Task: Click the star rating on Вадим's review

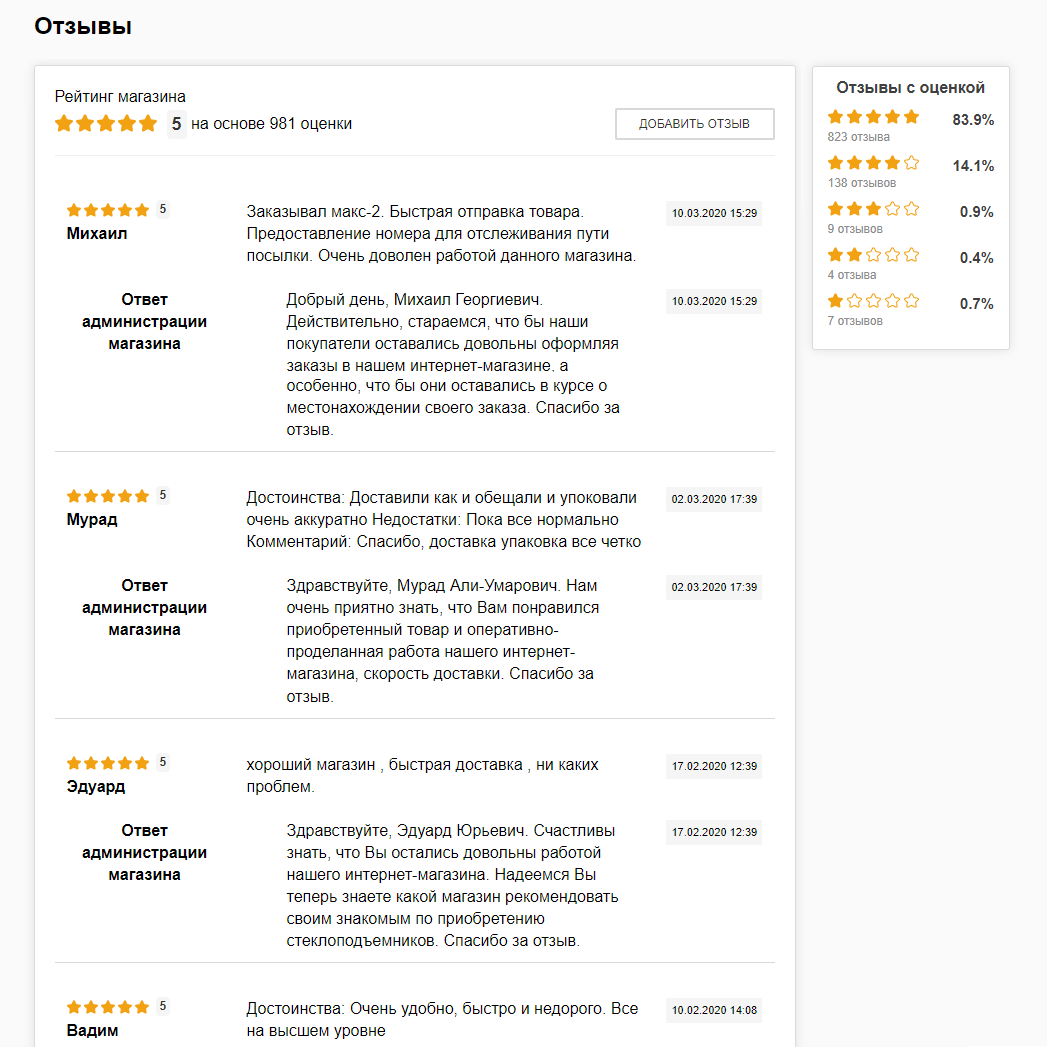Action: [x=108, y=1007]
